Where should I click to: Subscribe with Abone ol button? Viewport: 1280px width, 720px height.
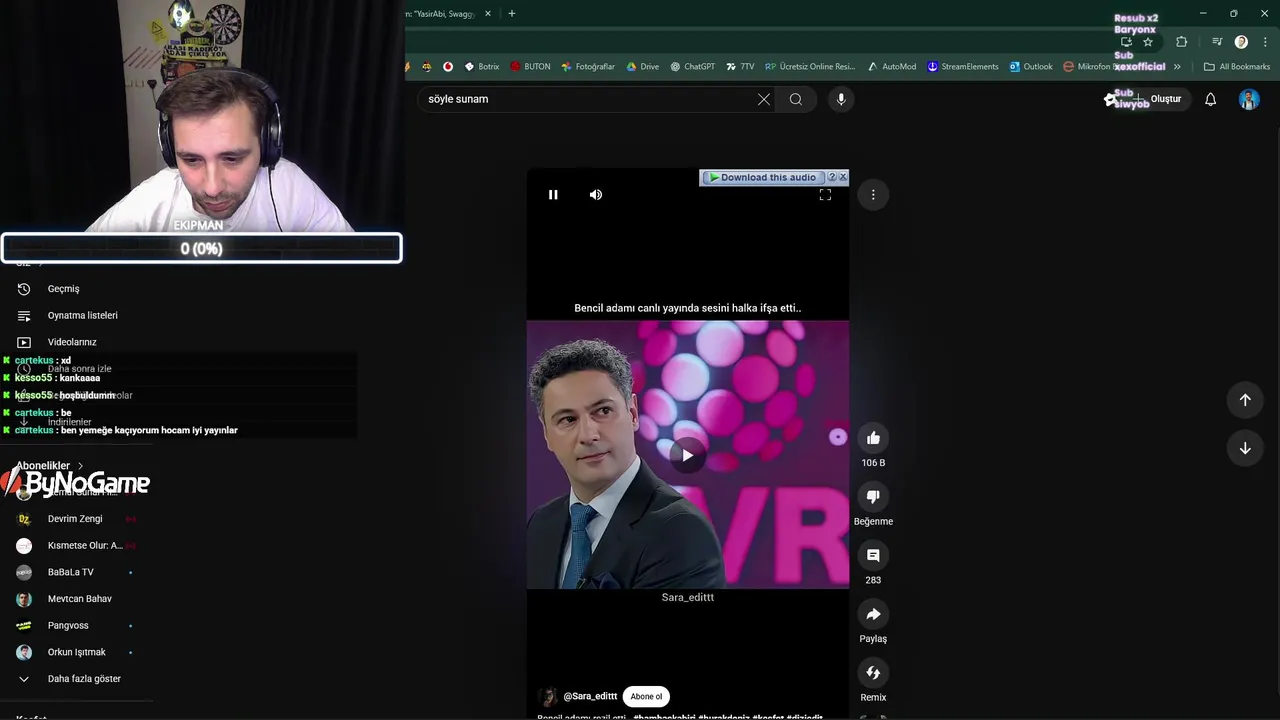(x=646, y=696)
